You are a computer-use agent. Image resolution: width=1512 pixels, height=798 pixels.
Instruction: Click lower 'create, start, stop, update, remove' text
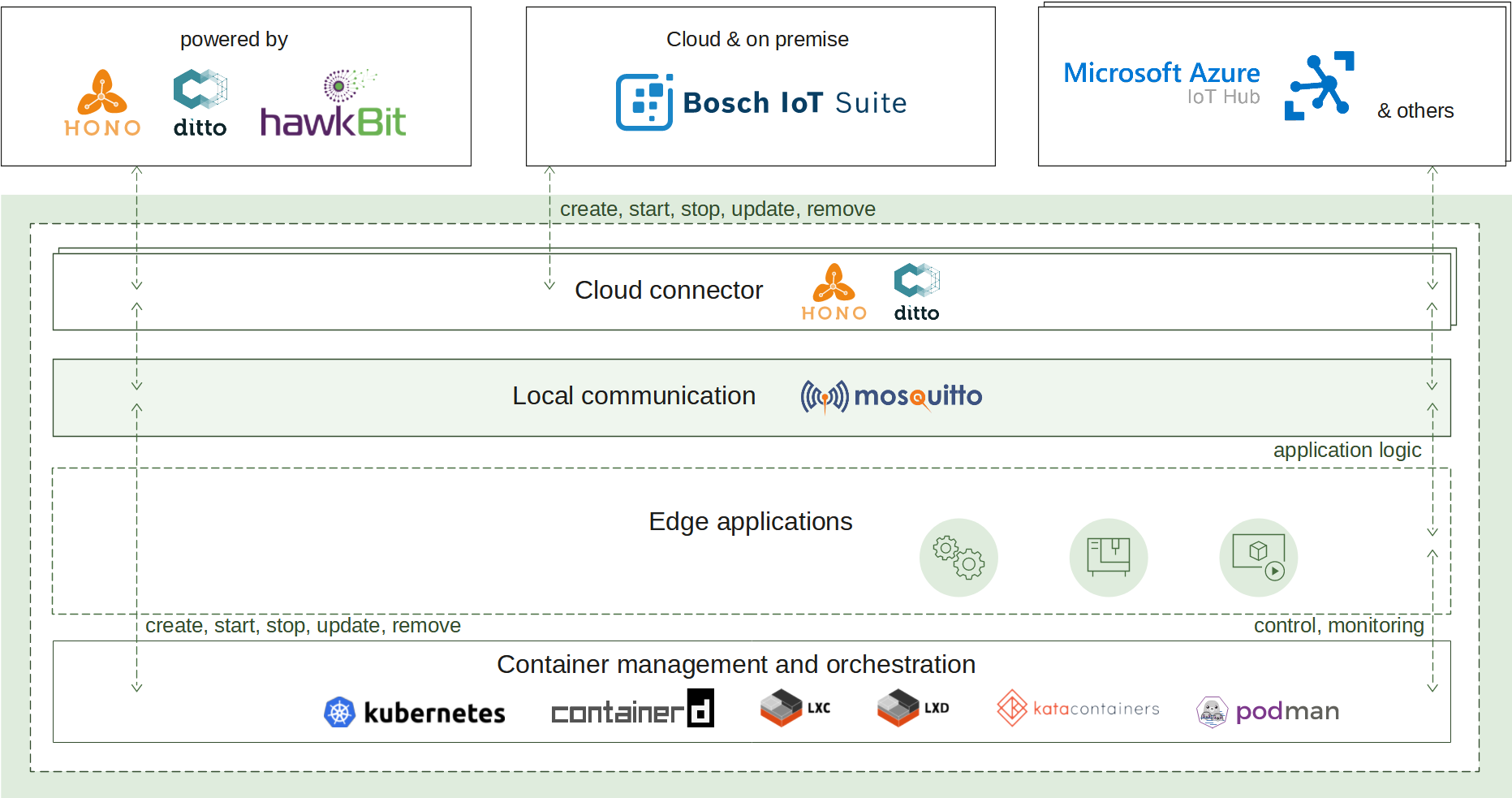(x=303, y=625)
